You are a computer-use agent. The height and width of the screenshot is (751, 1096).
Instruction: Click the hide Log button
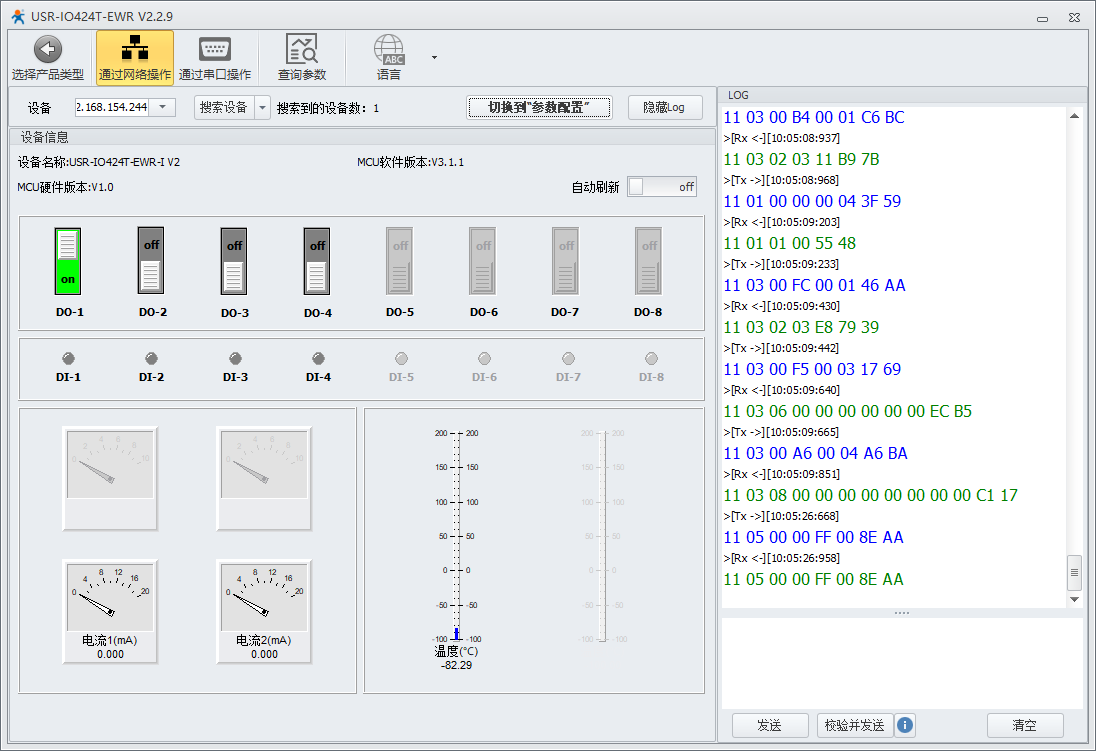click(665, 107)
